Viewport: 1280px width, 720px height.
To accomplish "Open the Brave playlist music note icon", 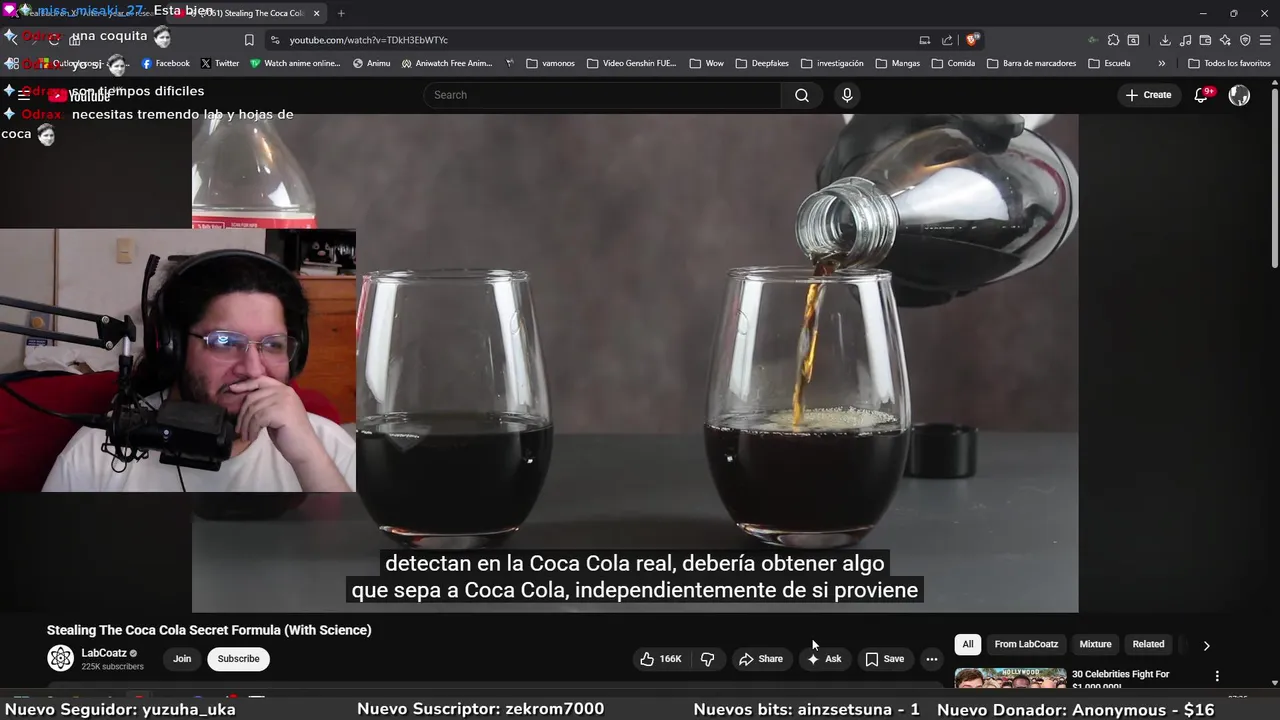I will (x=1185, y=40).
